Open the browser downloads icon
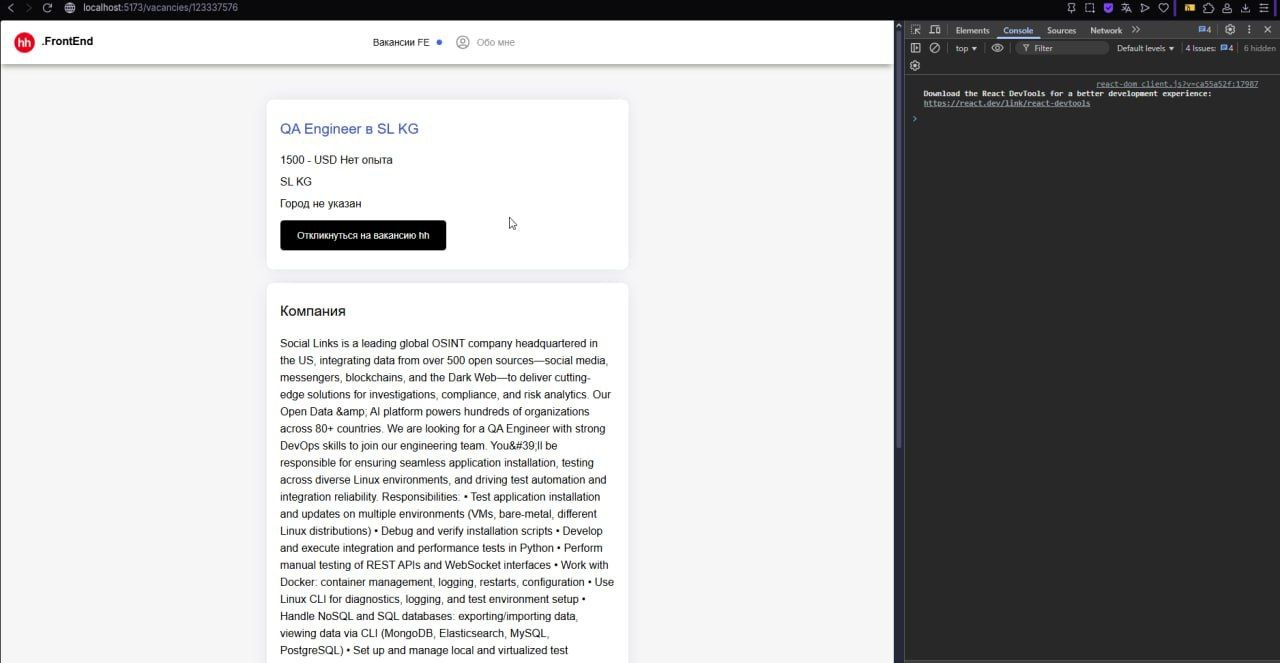The width and height of the screenshot is (1280, 663). (x=1245, y=8)
